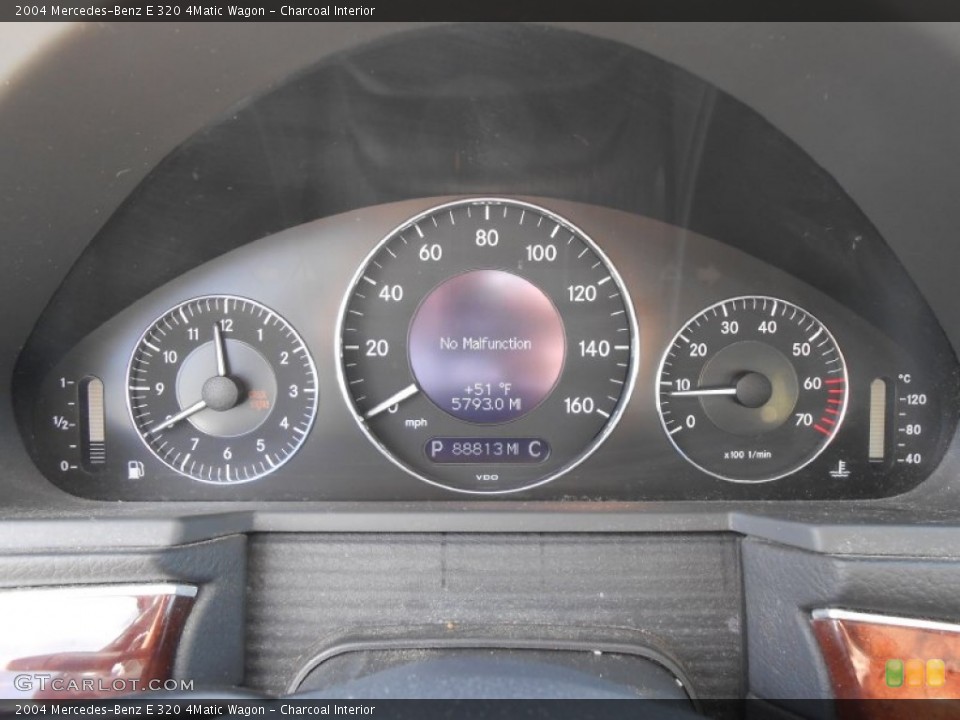Click the 'P' gear indicator
960x720 pixels.
point(437,449)
